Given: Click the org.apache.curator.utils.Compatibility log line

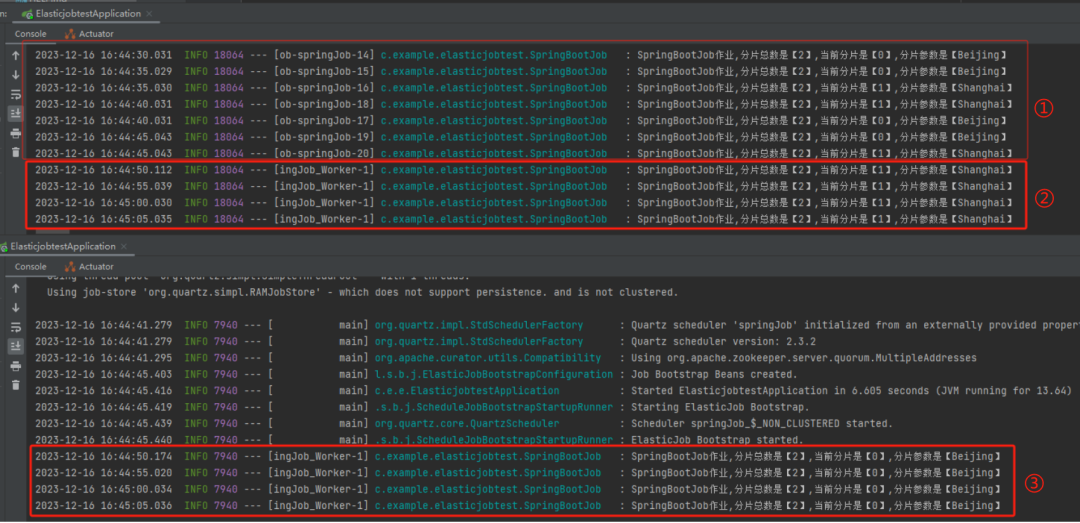Looking at the screenshot, I should [x=505, y=358].
